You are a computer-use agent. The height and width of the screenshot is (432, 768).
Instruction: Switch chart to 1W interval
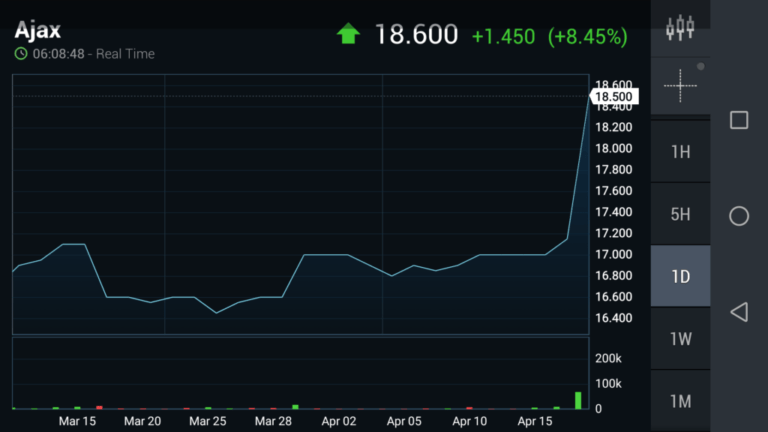click(x=680, y=339)
